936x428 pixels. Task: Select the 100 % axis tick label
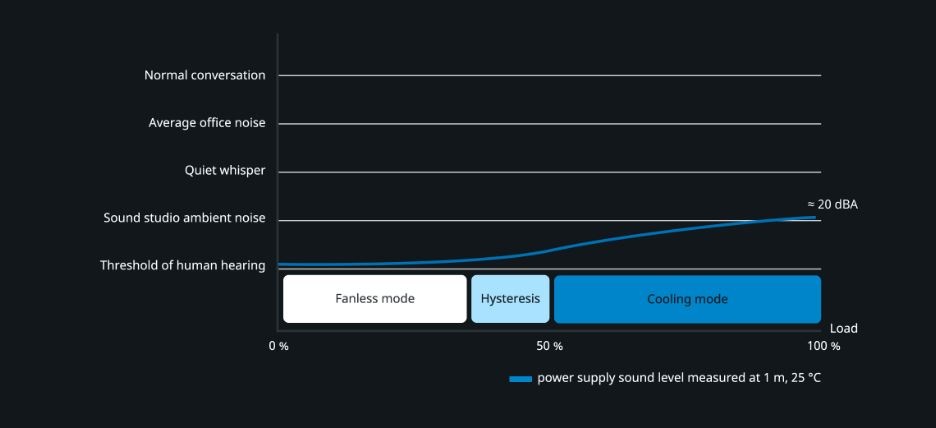[x=824, y=346]
